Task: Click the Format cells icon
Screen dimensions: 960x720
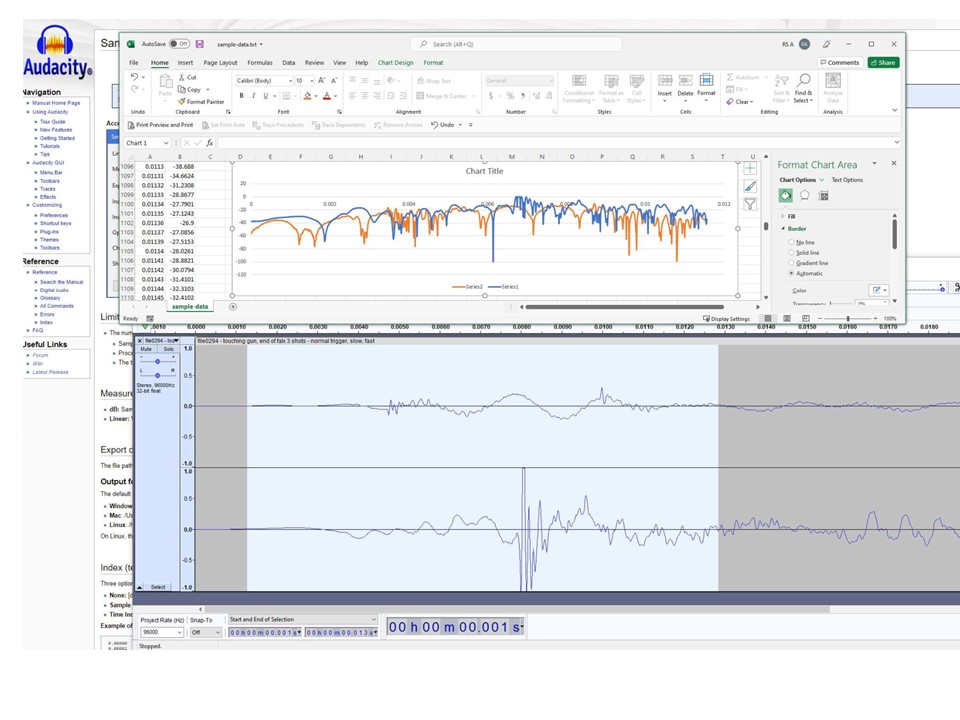Action: 706,80
